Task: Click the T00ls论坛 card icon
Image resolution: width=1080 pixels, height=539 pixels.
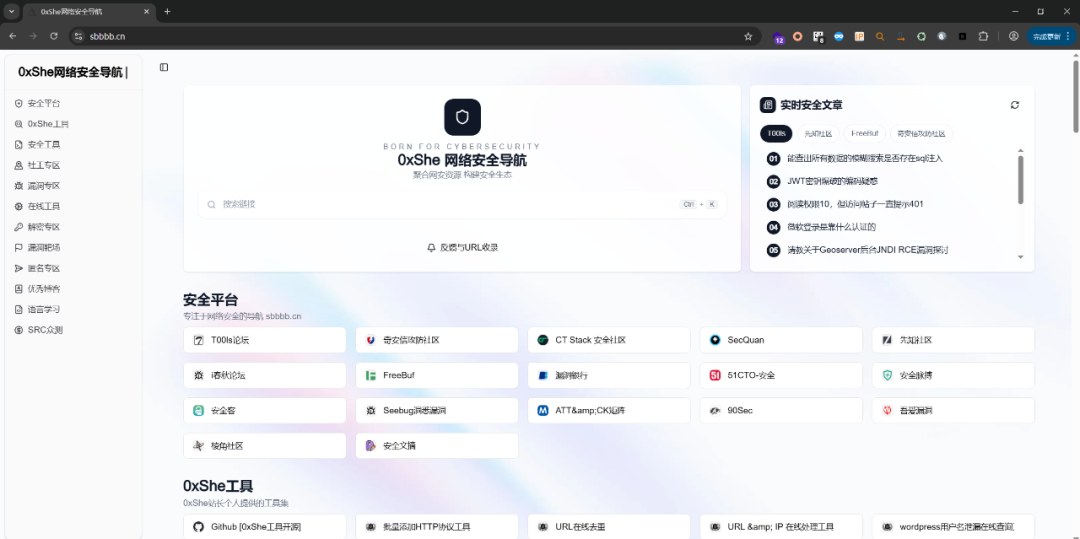Action: tap(198, 340)
